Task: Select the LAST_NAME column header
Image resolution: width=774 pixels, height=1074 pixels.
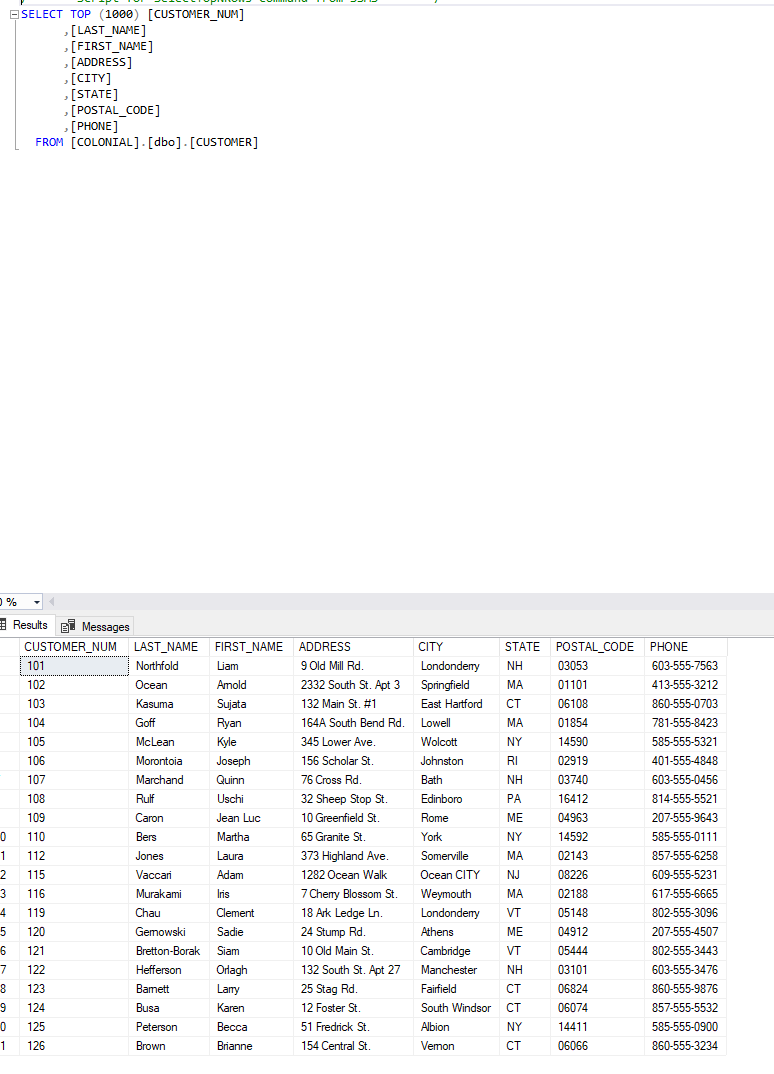Action: pyautogui.click(x=169, y=647)
